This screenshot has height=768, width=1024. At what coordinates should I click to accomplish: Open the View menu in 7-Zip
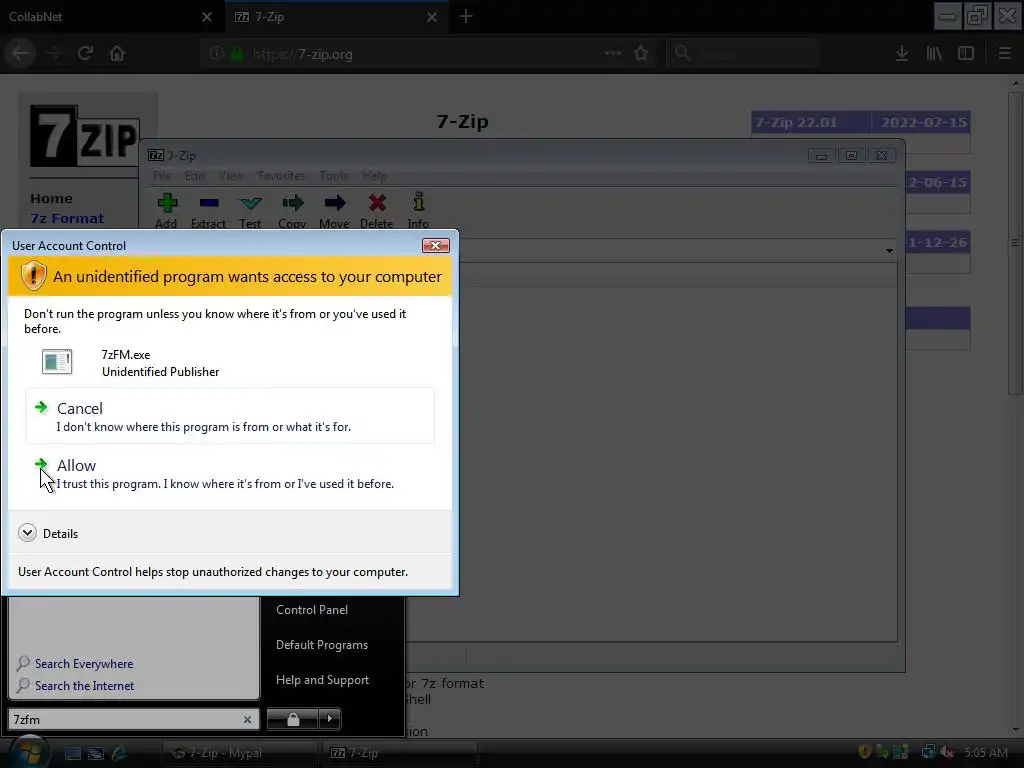[x=231, y=176]
